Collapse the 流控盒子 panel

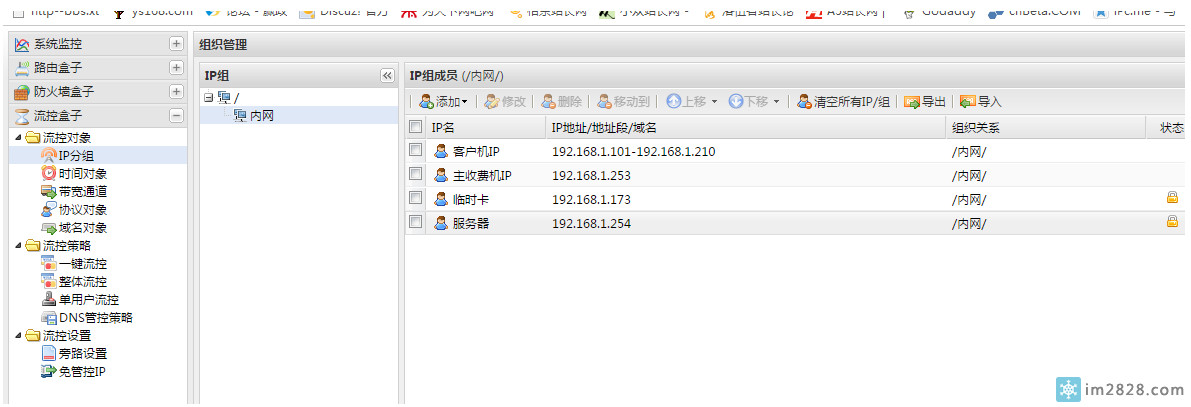click(x=176, y=116)
